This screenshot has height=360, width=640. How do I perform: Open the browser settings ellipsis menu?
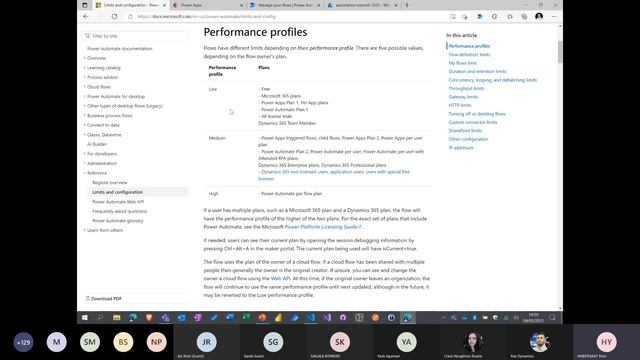pos(554,16)
